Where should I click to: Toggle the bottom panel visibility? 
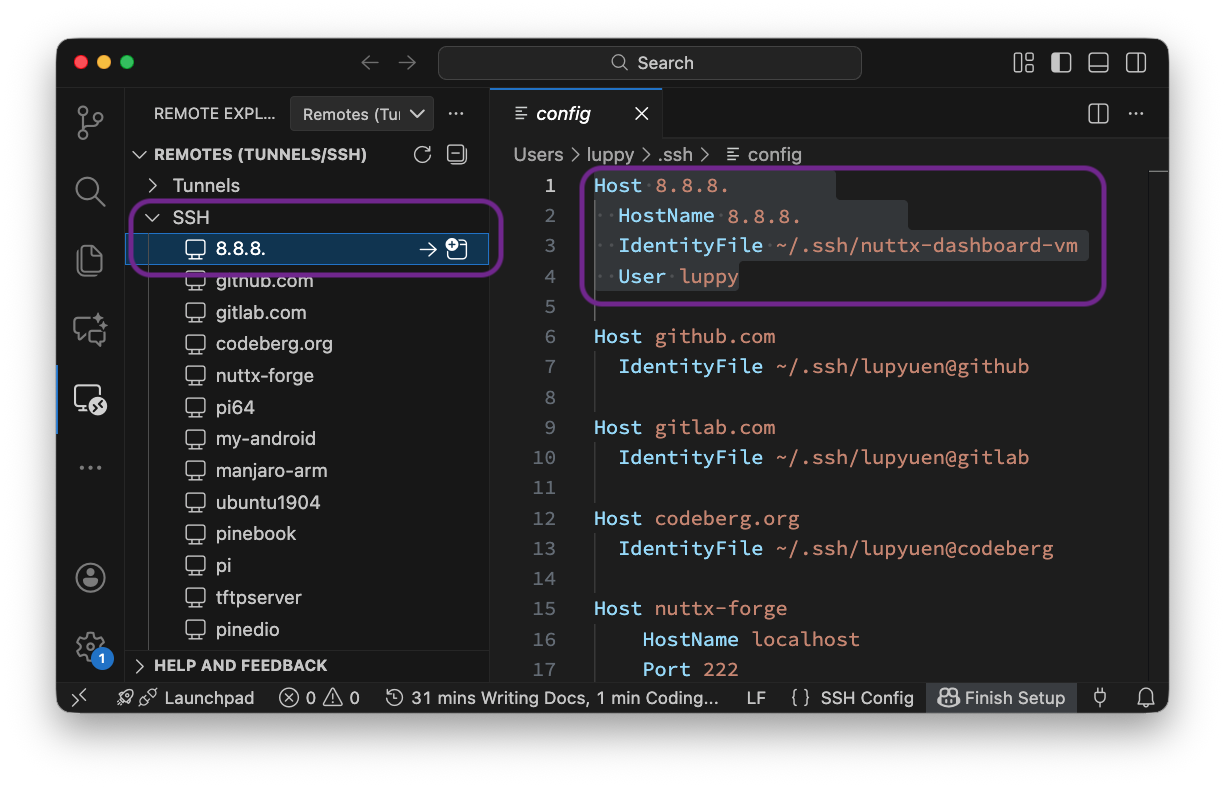[x=1098, y=63]
